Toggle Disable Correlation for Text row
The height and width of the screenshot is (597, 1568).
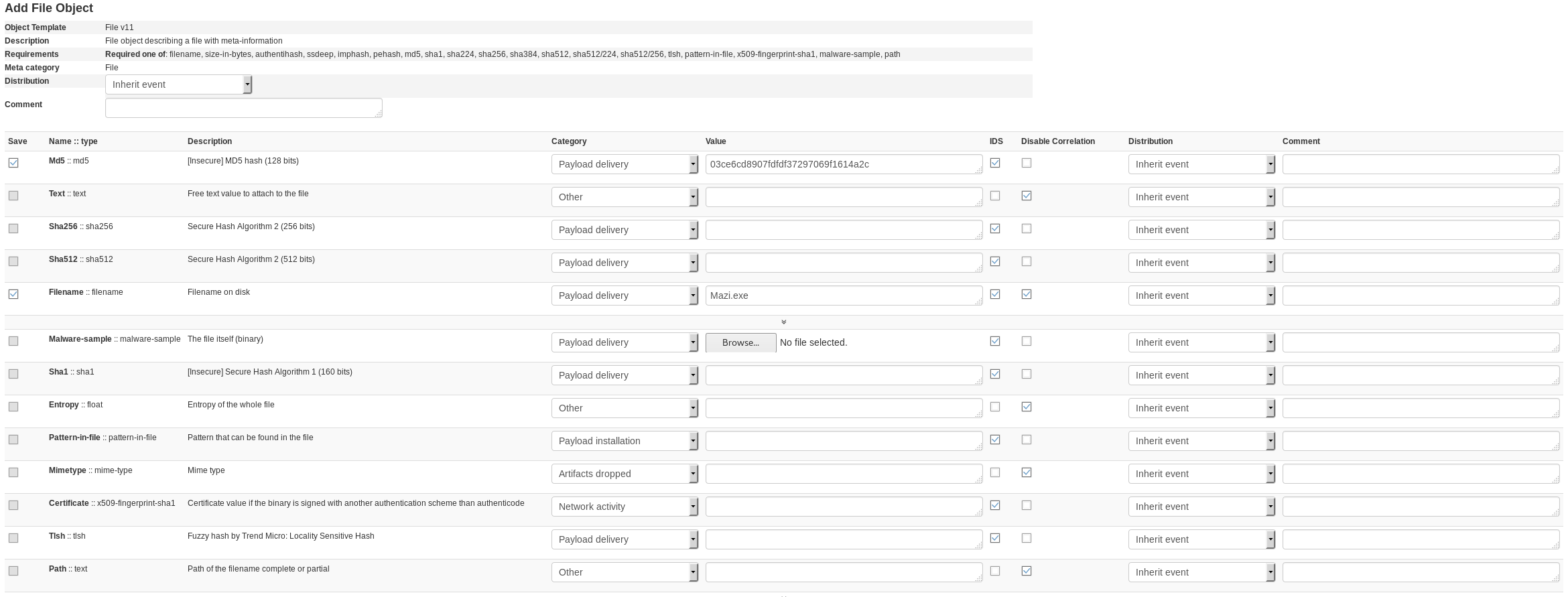(1026, 196)
